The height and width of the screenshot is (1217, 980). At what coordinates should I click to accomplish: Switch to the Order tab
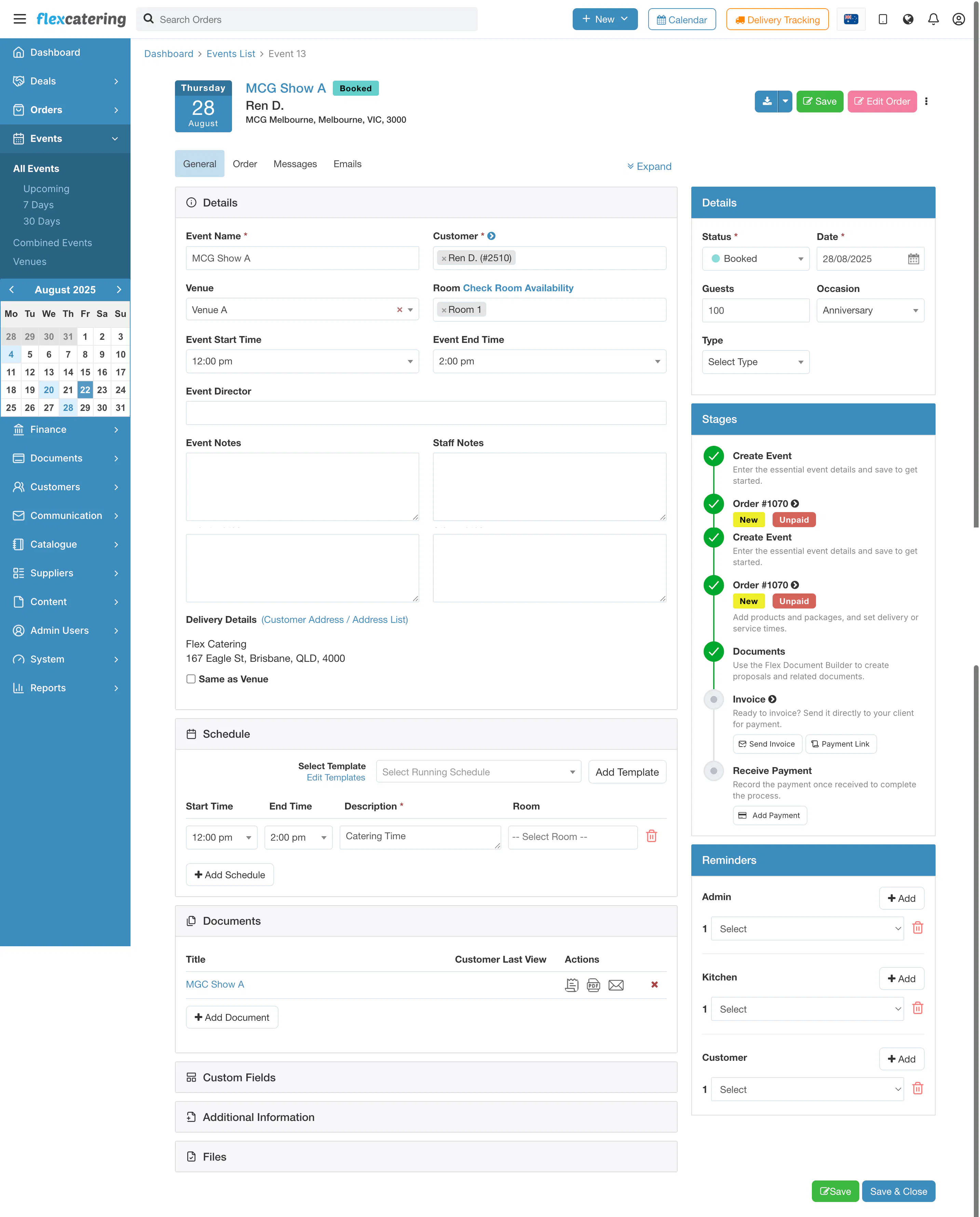tap(245, 164)
